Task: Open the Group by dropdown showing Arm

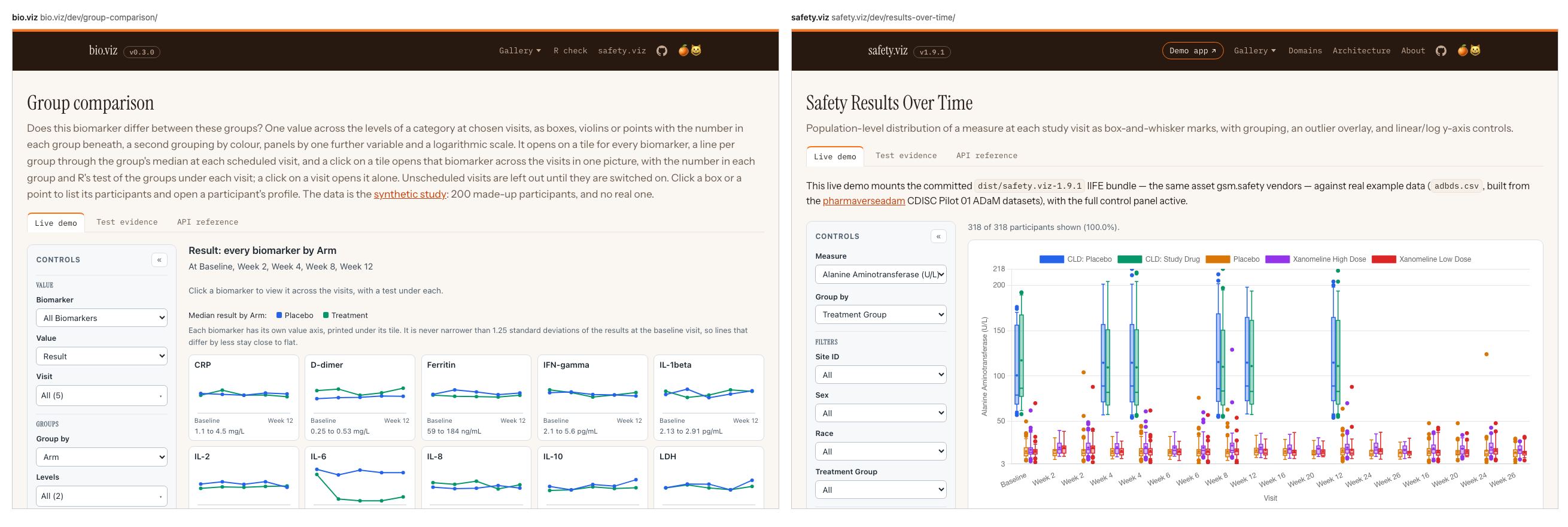Action: pos(102,457)
